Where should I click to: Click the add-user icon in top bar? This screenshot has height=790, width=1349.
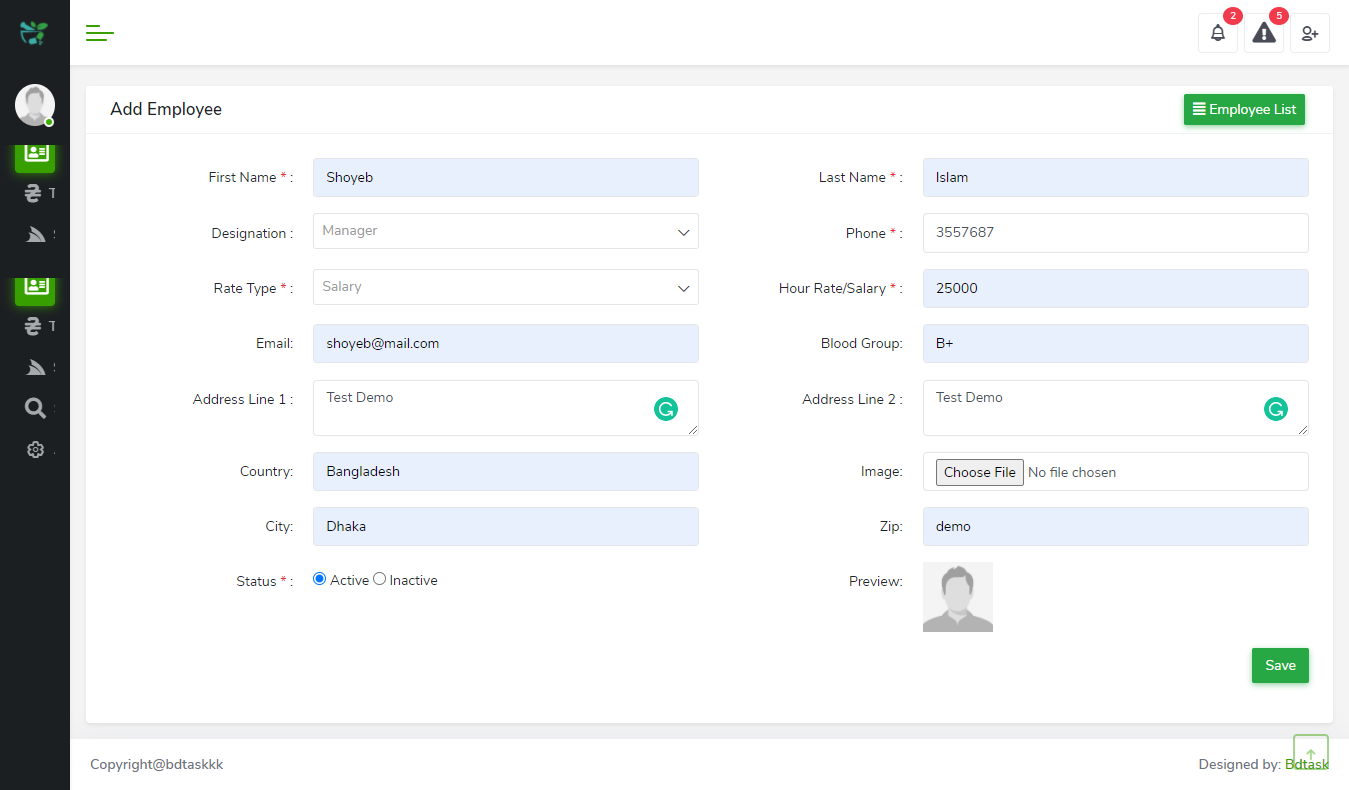(x=1309, y=33)
